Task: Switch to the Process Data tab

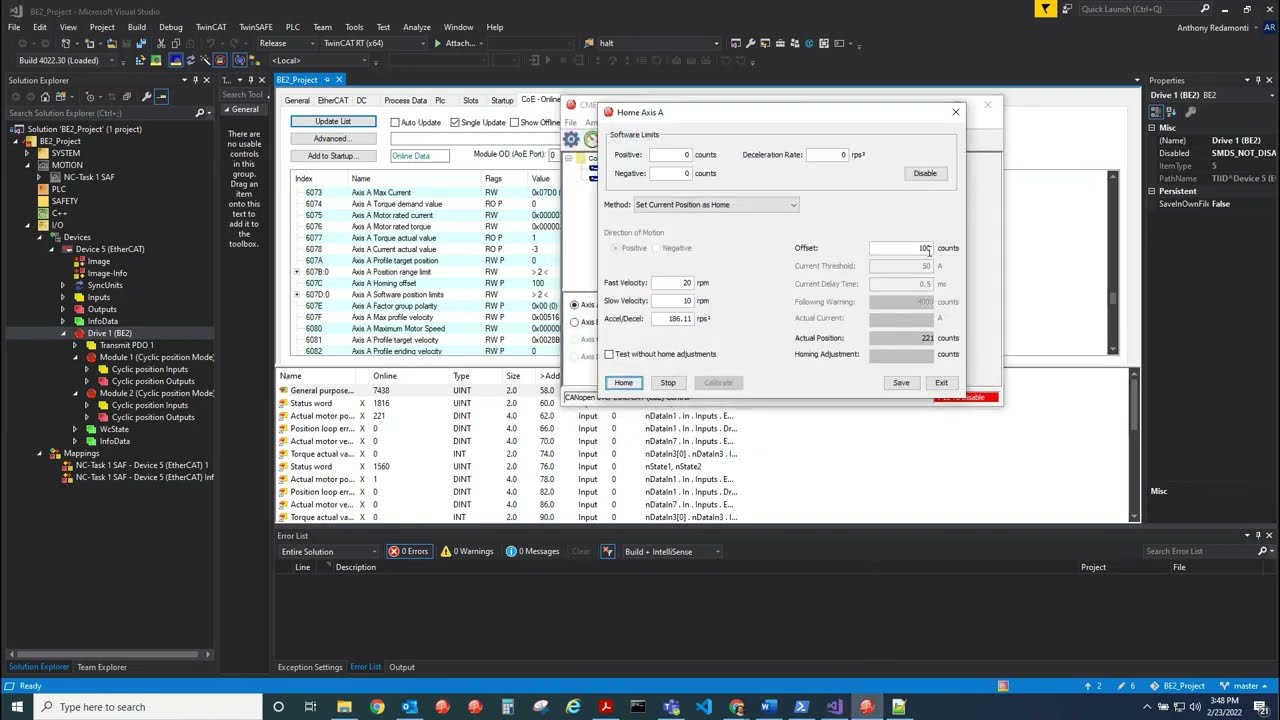Action: coord(405,100)
